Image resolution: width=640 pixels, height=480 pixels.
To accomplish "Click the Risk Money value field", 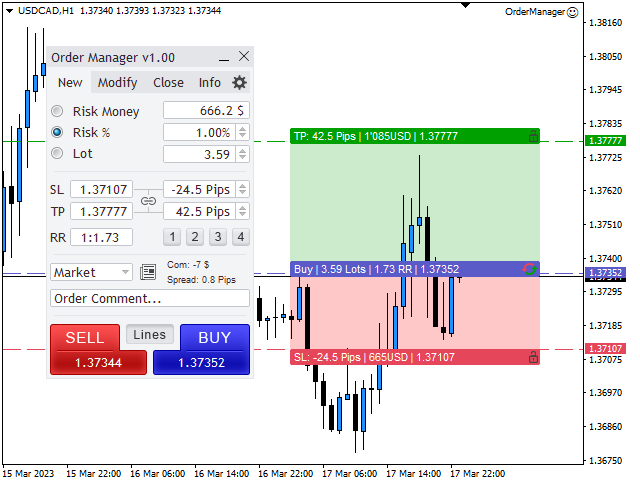I will point(206,111).
